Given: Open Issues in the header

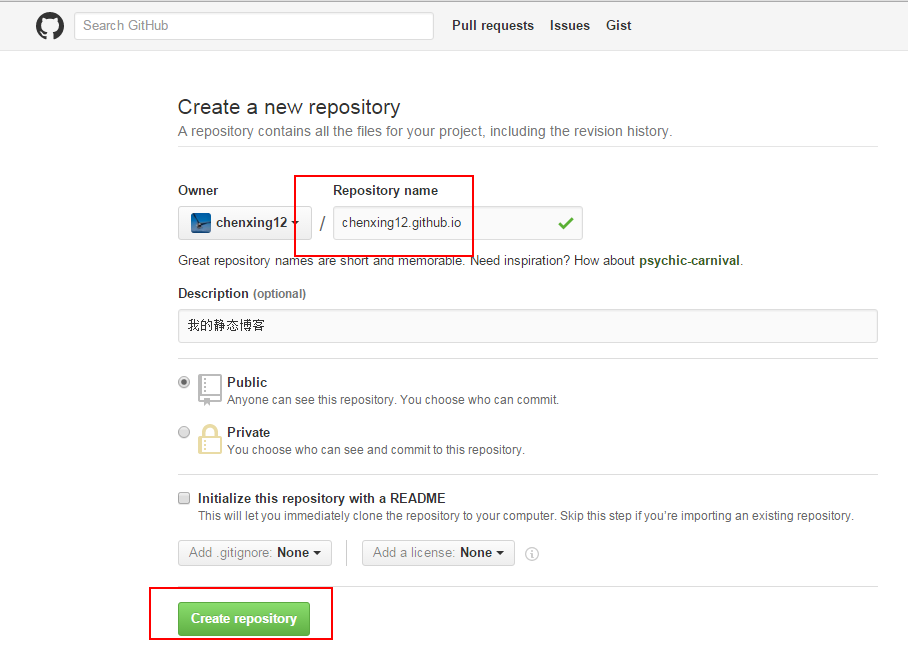Looking at the screenshot, I should pos(570,25).
